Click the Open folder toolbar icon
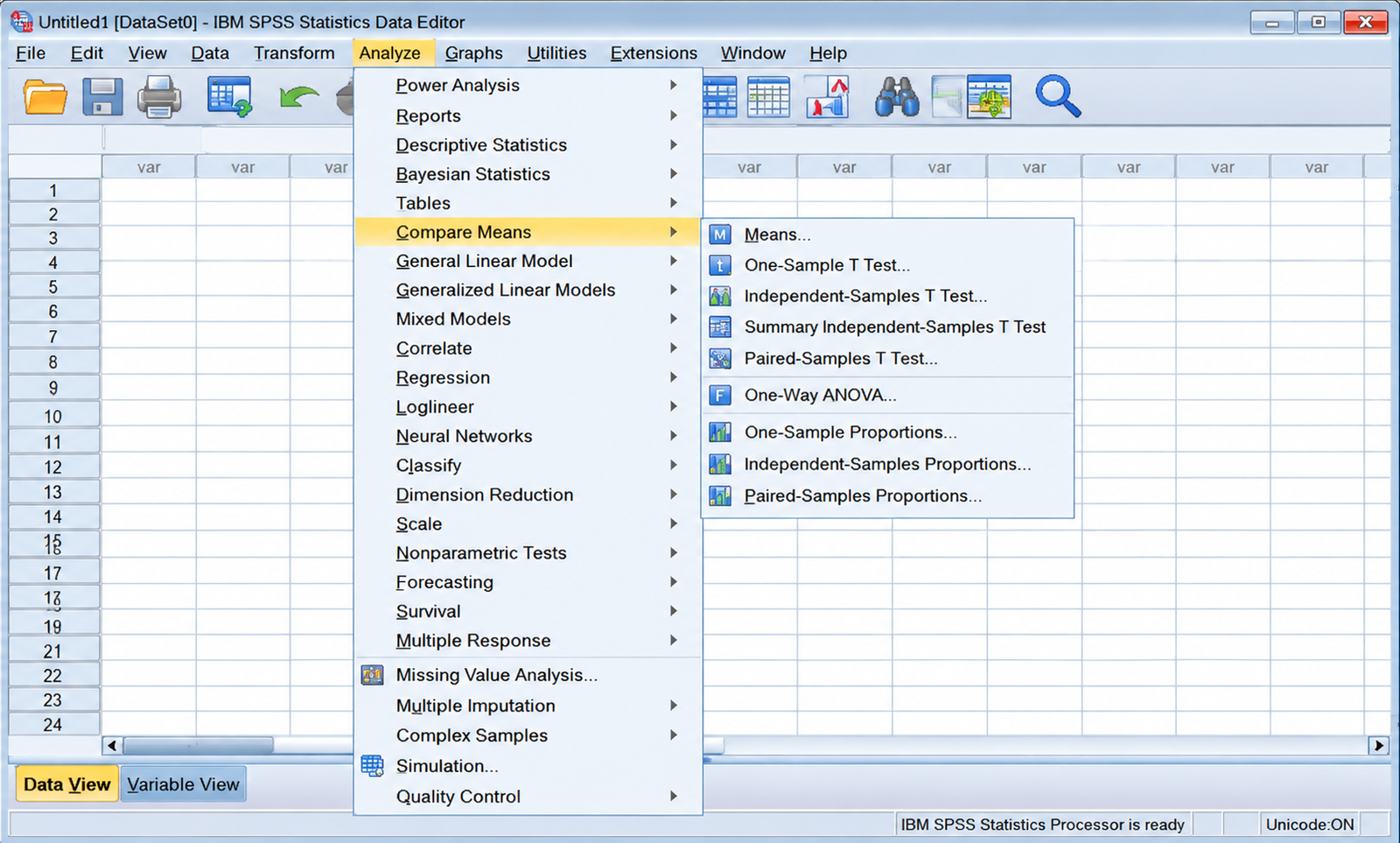 click(x=45, y=96)
